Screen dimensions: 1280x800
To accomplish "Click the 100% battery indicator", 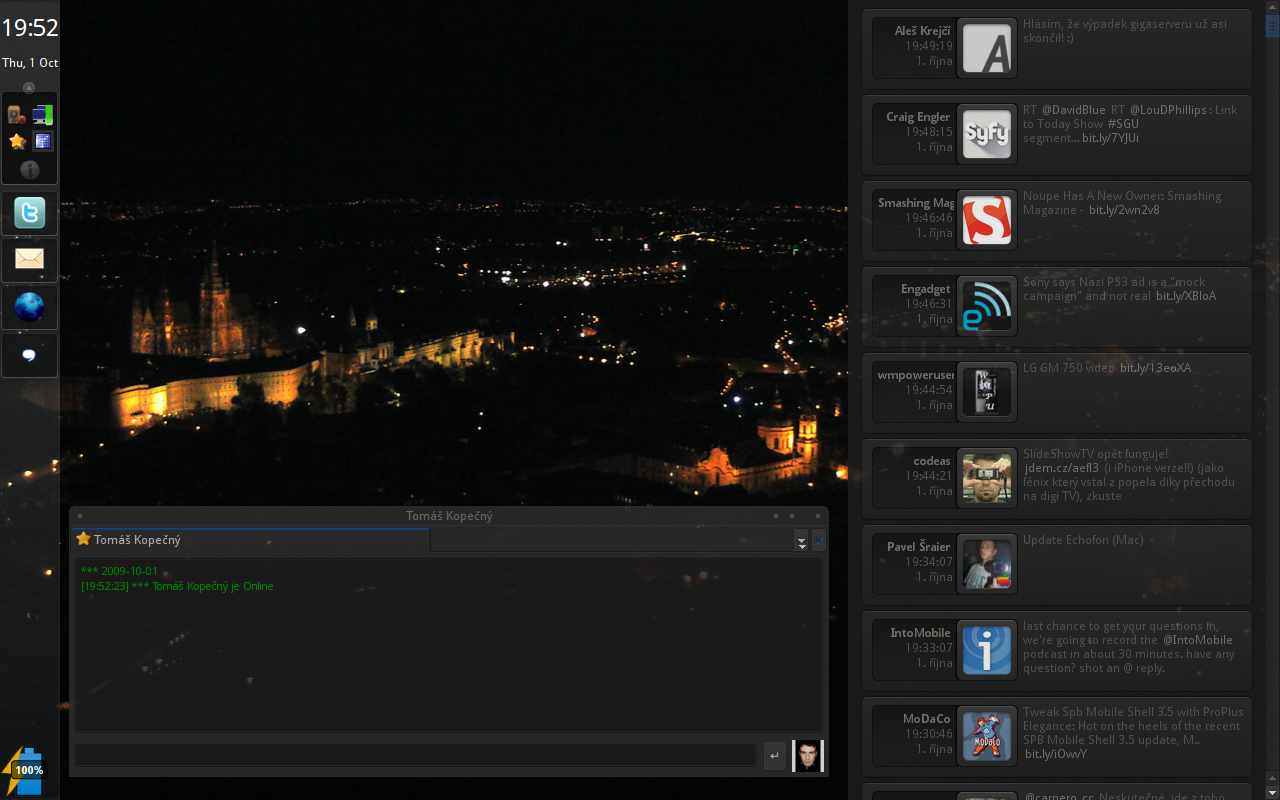I will point(24,770).
